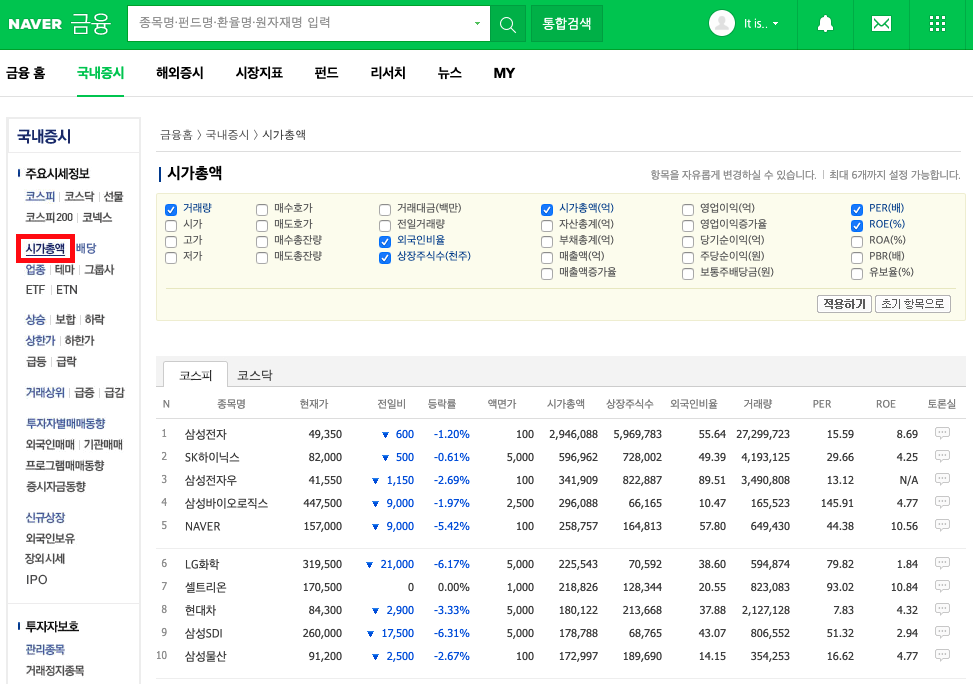The width and height of the screenshot is (973, 684).
Task: Check the 영업이익(억) checkbox
Action: 688,209
